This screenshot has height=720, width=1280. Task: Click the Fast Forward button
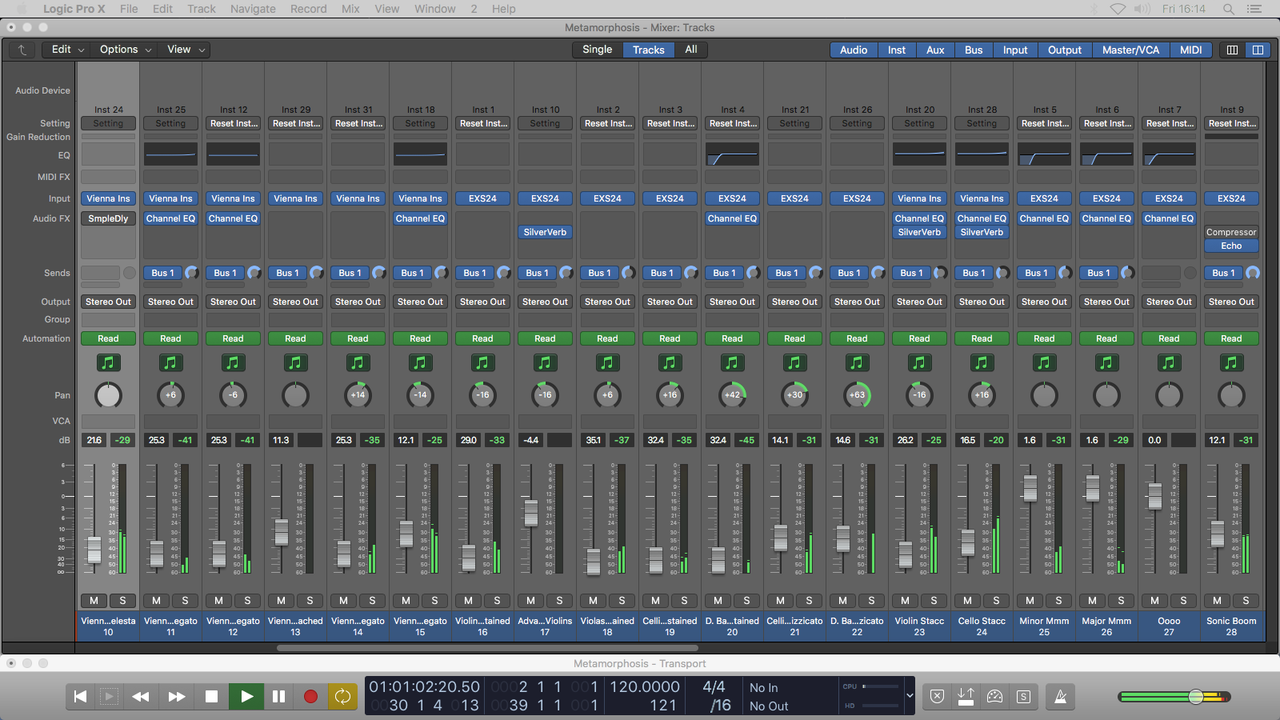coord(176,697)
